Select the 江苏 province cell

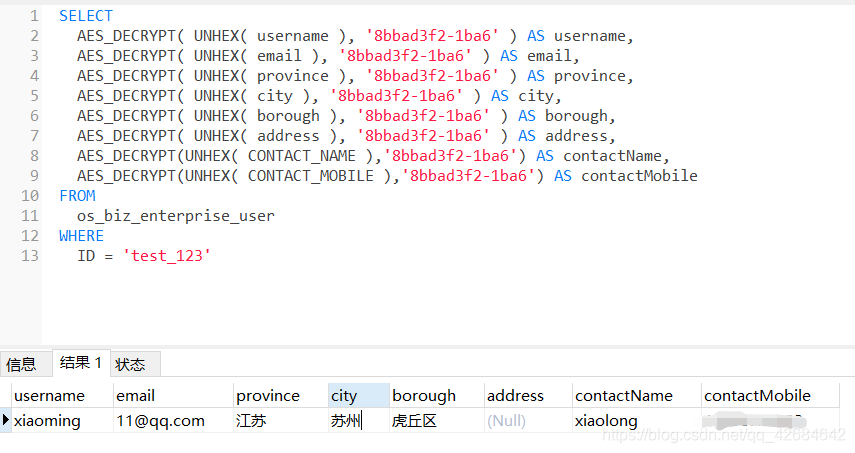pos(280,420)
